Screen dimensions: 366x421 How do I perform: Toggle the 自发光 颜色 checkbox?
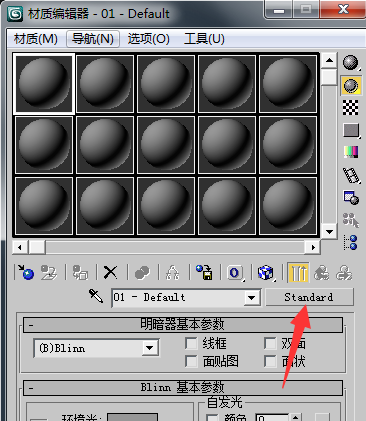coord(212,418)
